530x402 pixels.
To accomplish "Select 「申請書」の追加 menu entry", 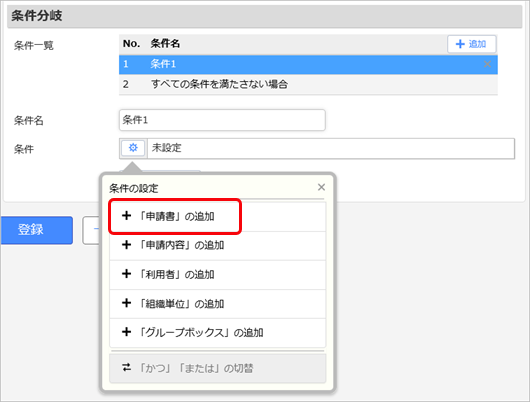I will [x=218, y=217].
